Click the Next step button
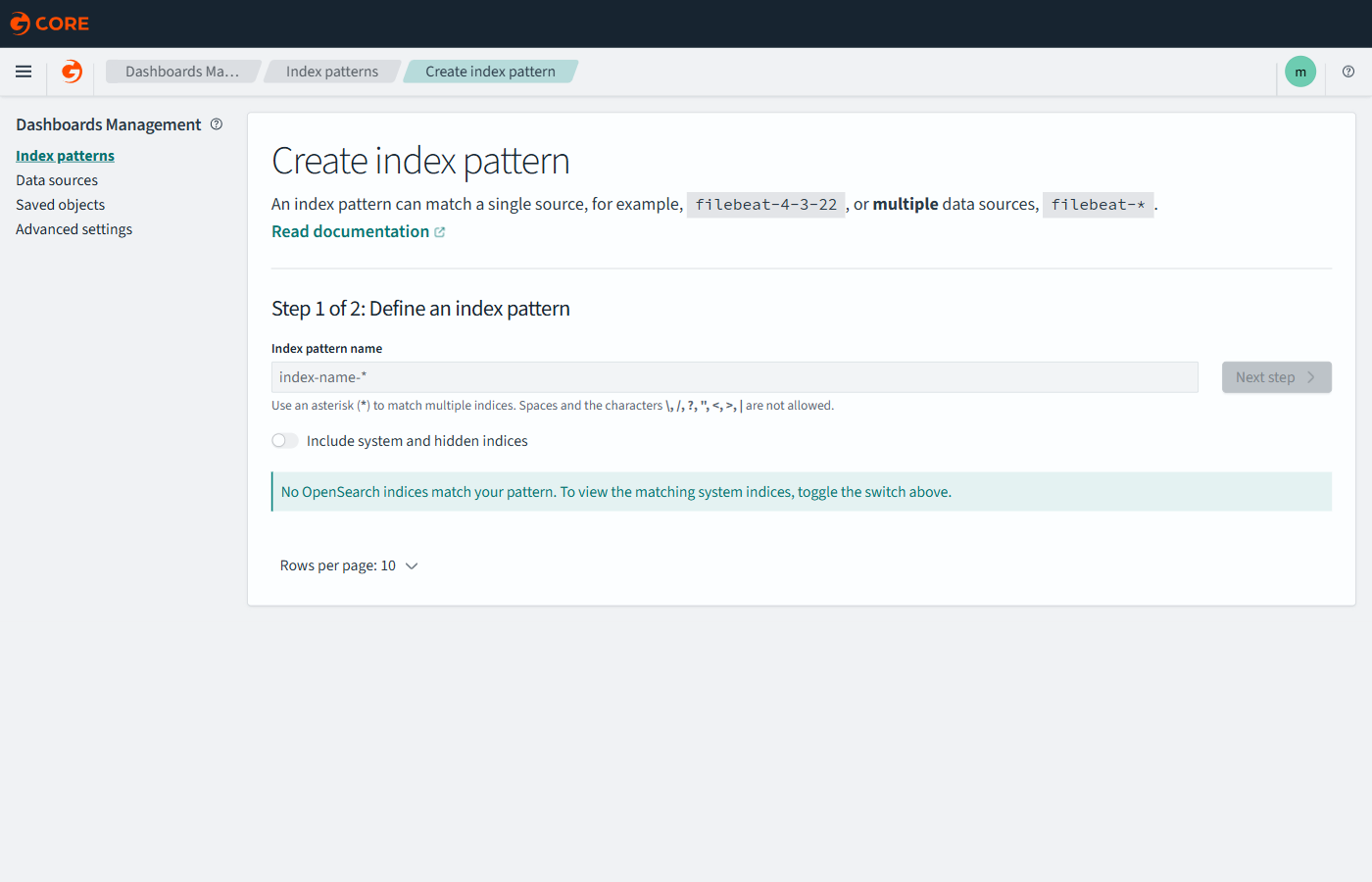 pyautogui.click(x=1276, y=377)
